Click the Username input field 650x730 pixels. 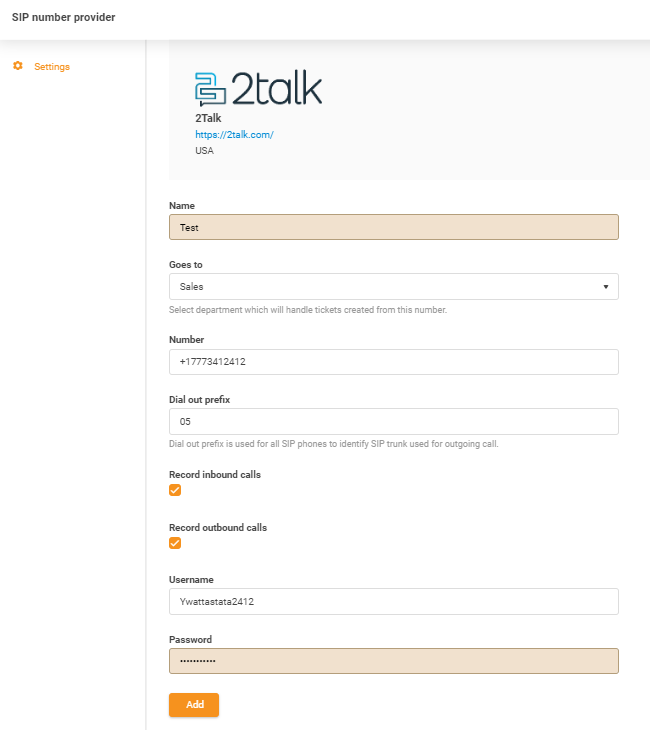point(393,601)
